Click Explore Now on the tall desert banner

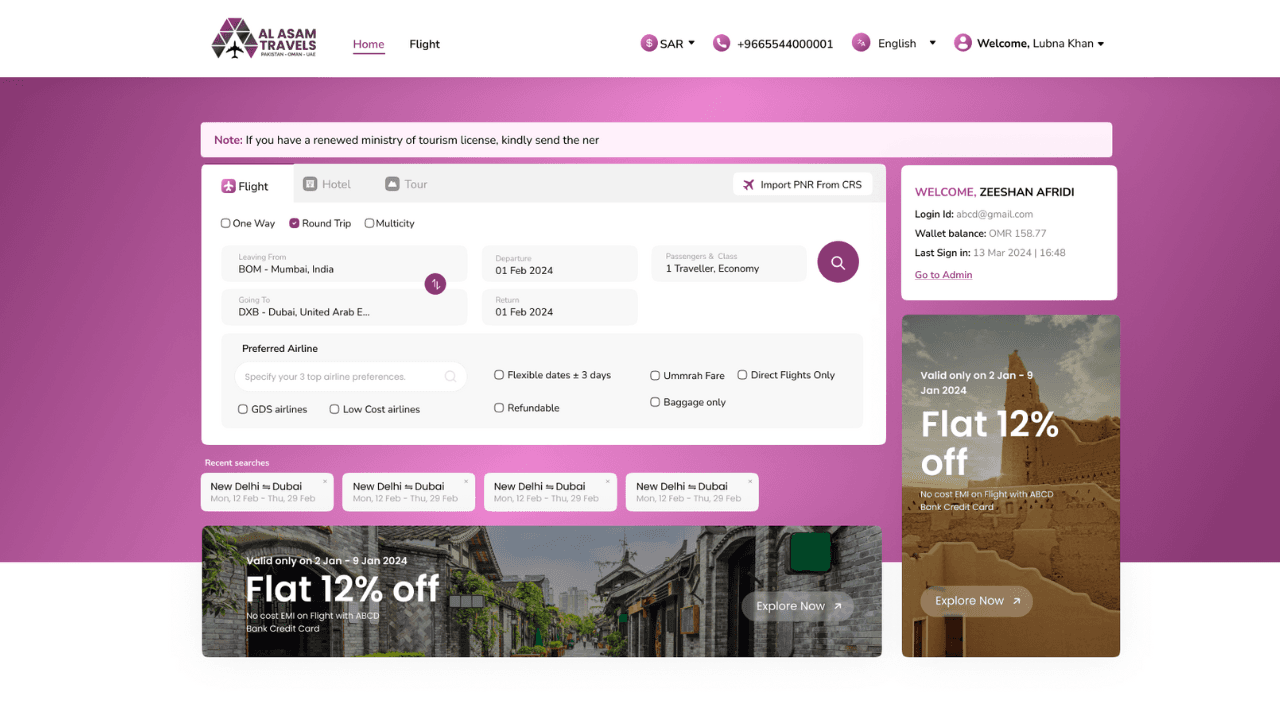click(x=977, y=601)
